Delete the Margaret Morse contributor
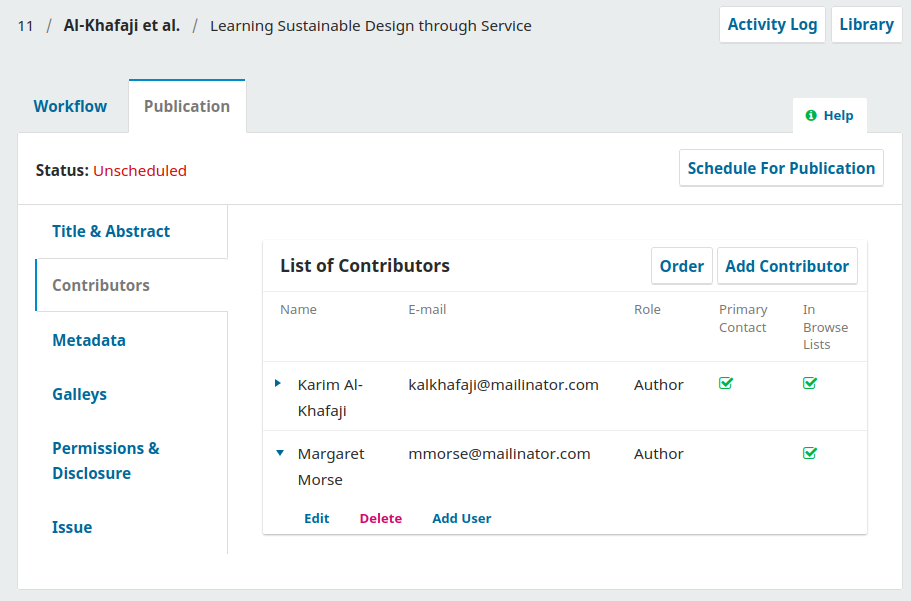Screen dimensions: 911x601 pos(381,518)
